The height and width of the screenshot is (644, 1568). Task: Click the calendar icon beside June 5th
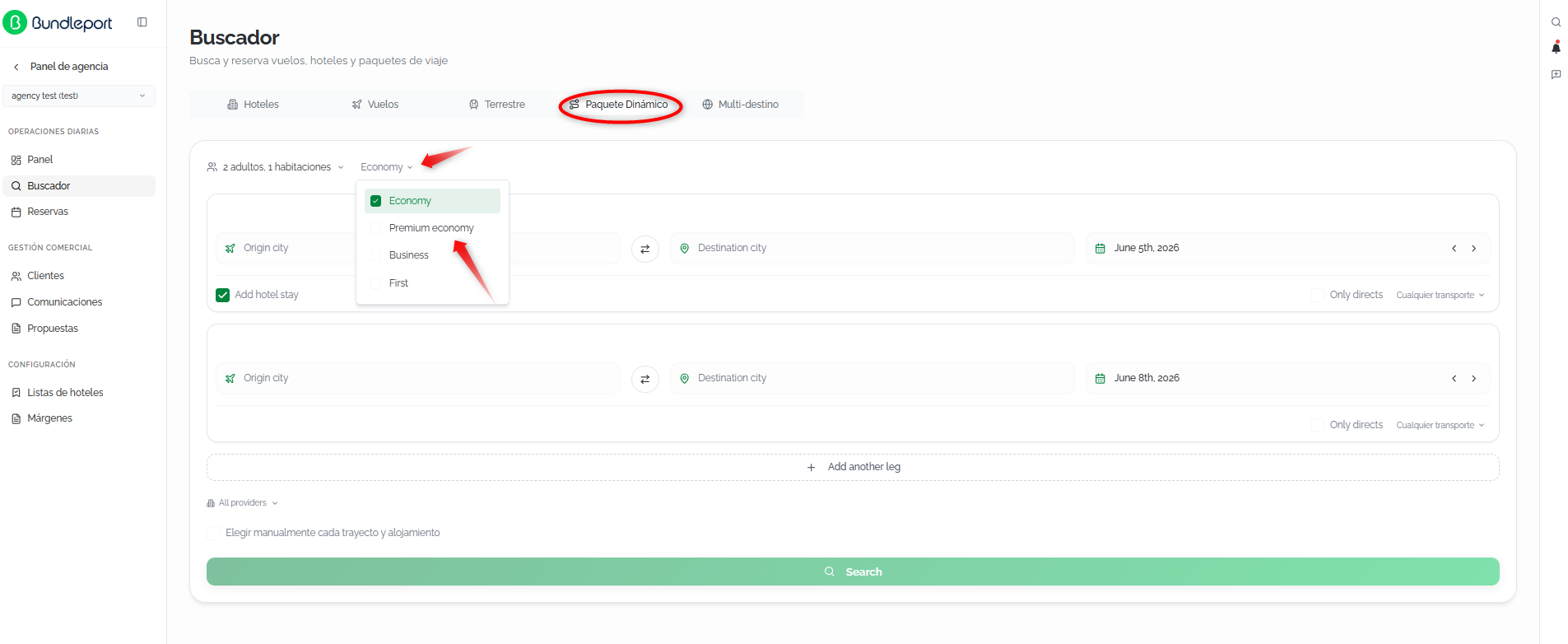[x=1100, y=248]
